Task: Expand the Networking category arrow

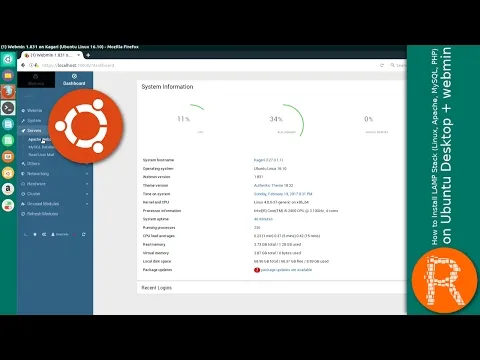Action: pyautogui.click(x=87, y=174)
